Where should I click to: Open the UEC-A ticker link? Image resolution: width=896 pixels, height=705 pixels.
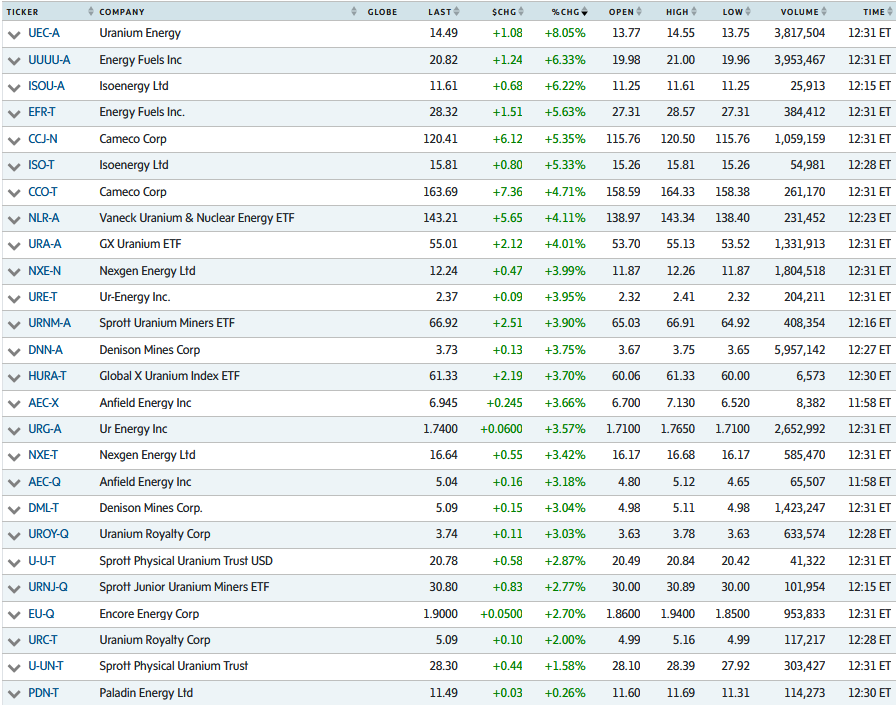(44, 33)
